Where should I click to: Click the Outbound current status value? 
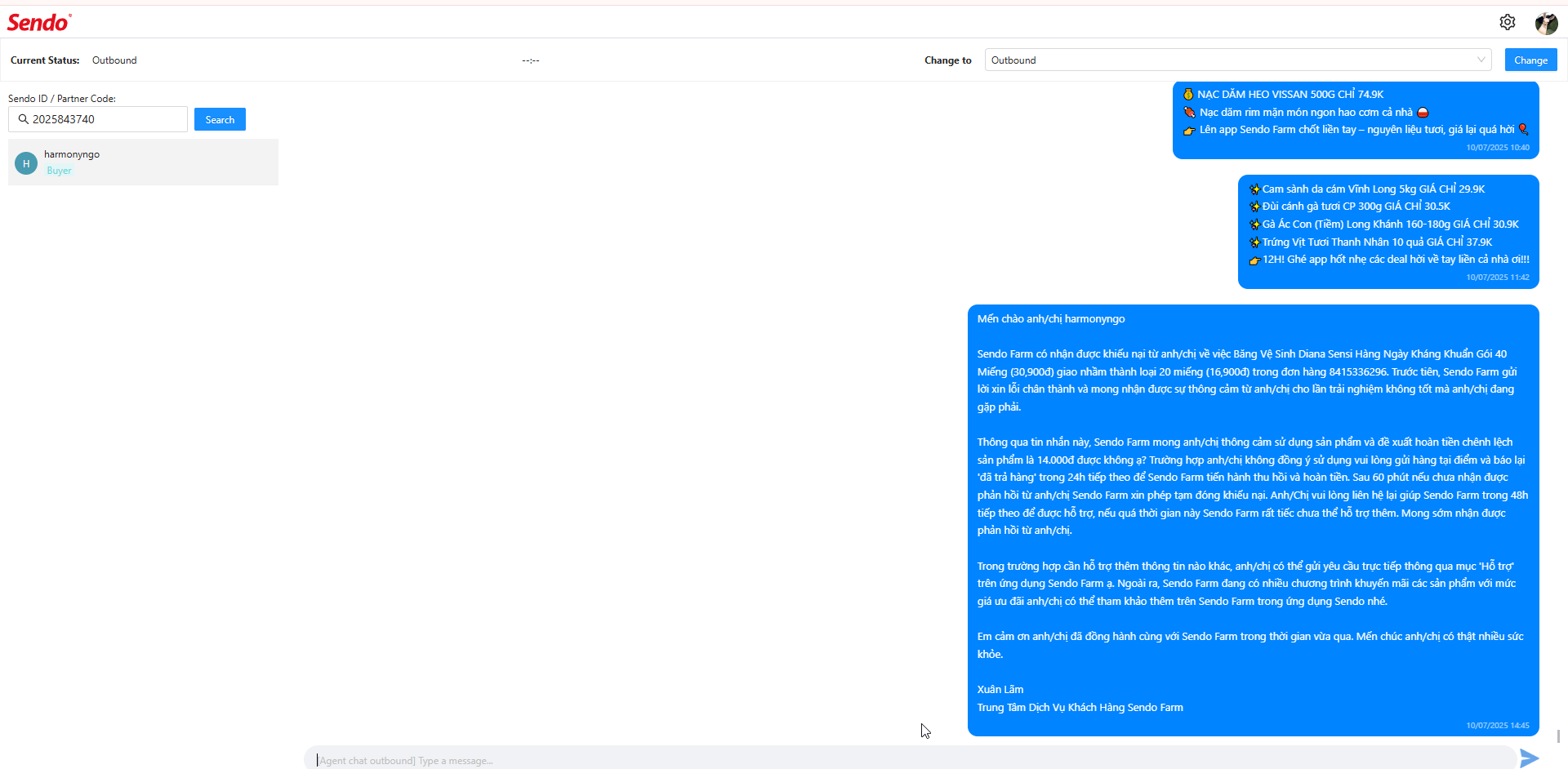[x=114, y=60]
